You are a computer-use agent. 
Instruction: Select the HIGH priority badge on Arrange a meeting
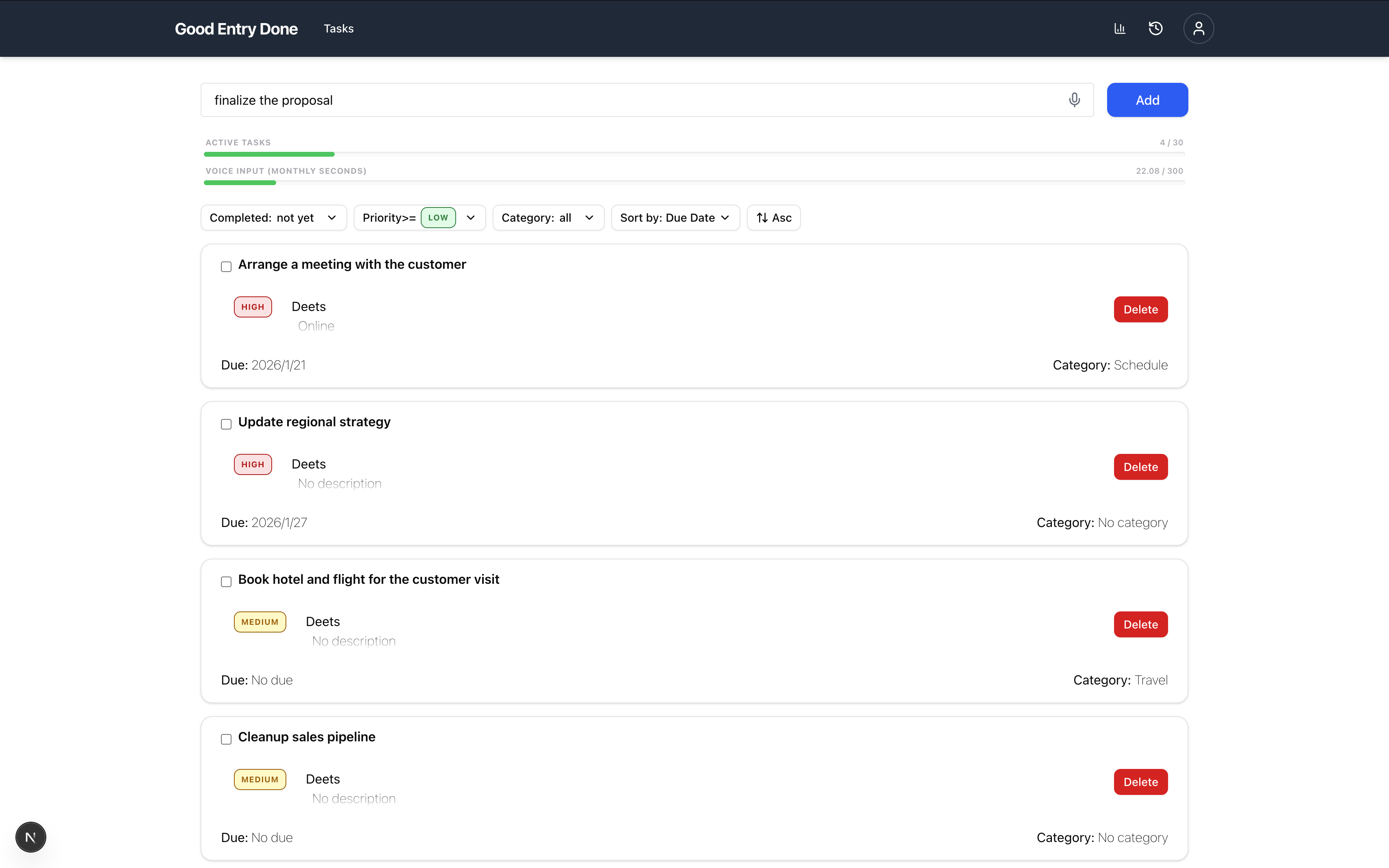tap(253, 306)
